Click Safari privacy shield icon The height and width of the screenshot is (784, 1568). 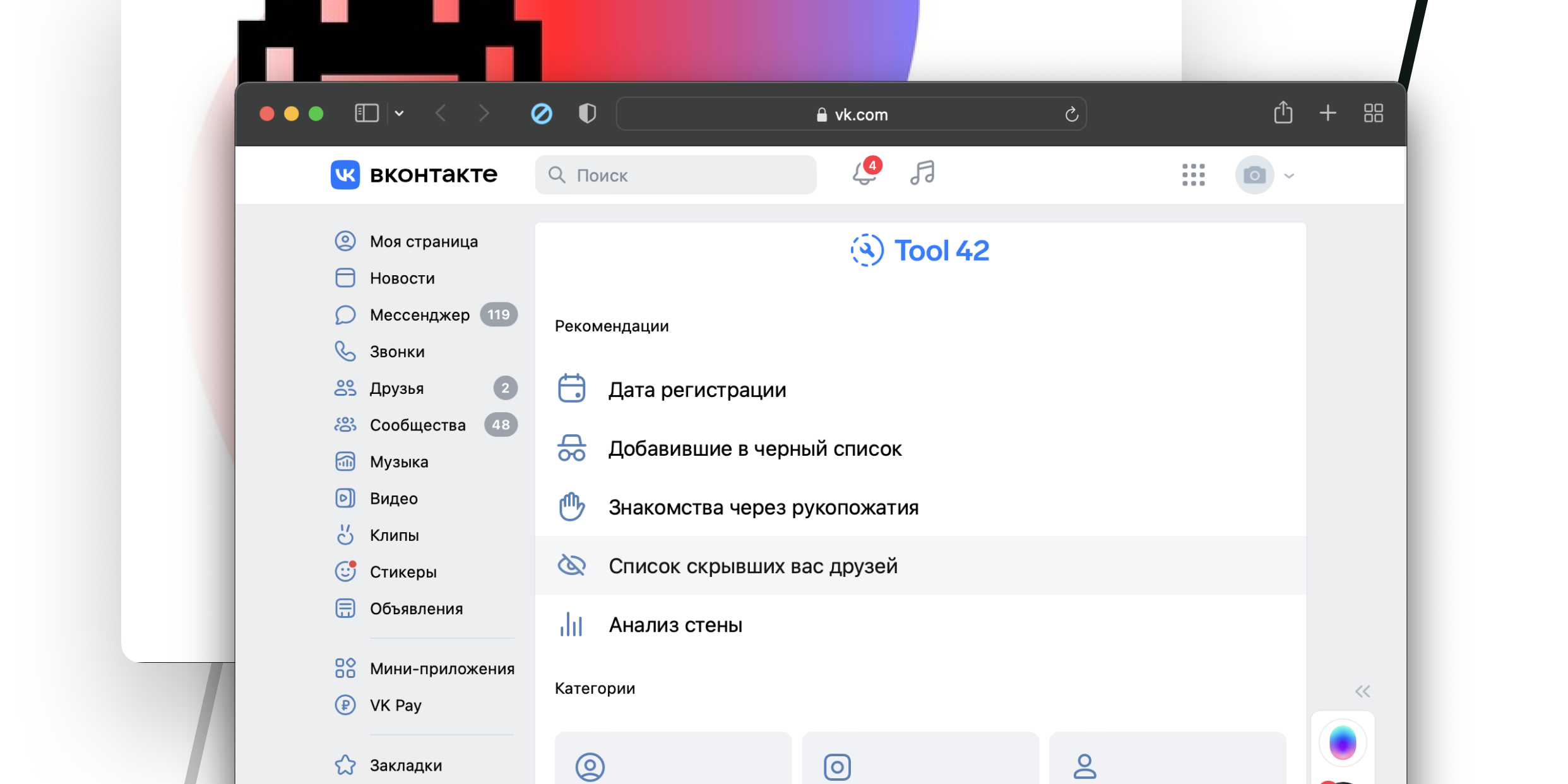point(587,114)
